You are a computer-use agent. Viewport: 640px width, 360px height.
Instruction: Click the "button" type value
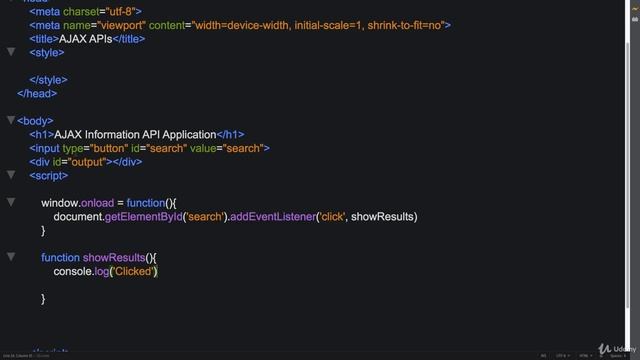[x=109, y=148]
